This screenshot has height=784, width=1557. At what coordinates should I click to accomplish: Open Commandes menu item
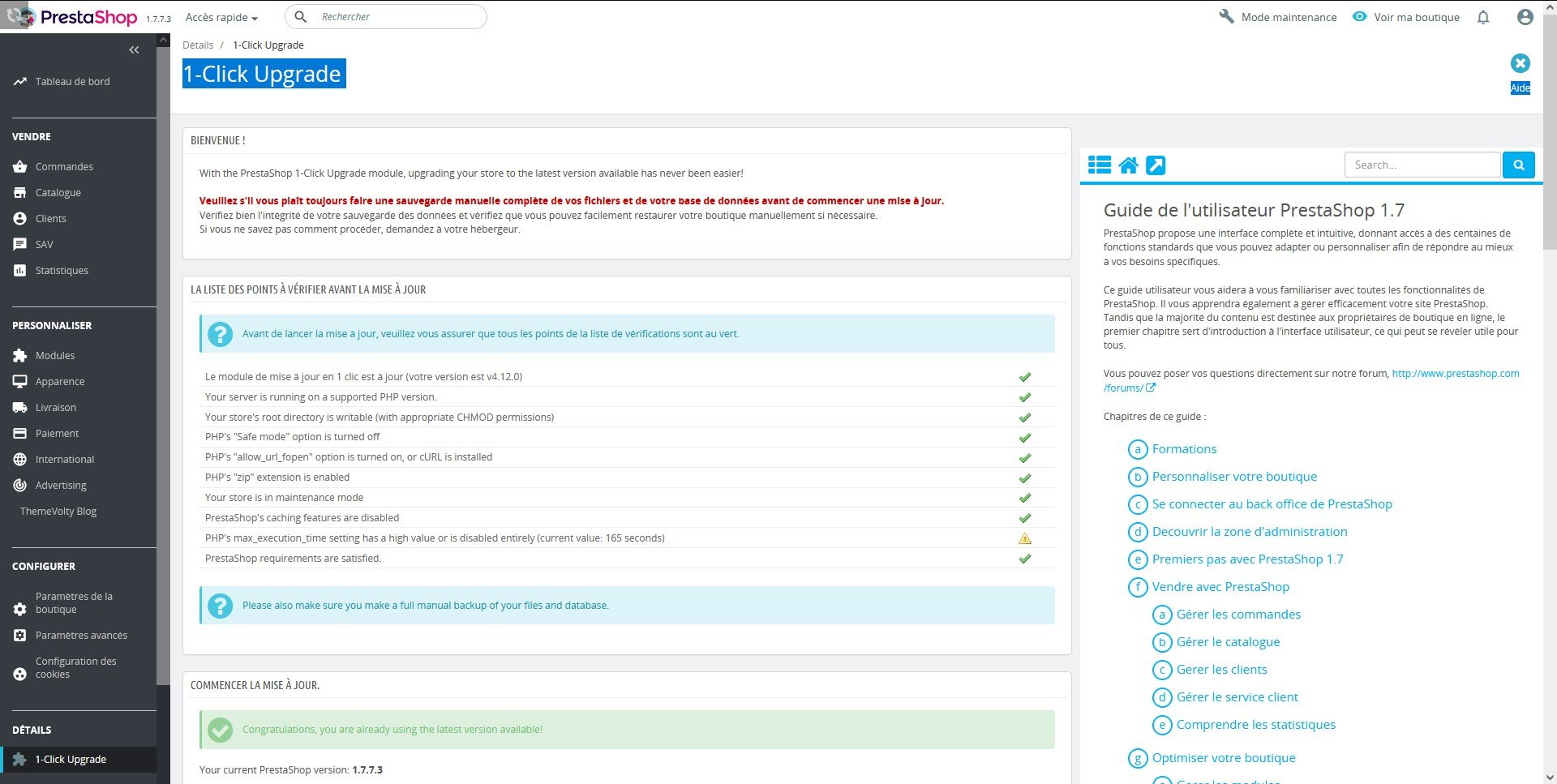tap(64, 167)
